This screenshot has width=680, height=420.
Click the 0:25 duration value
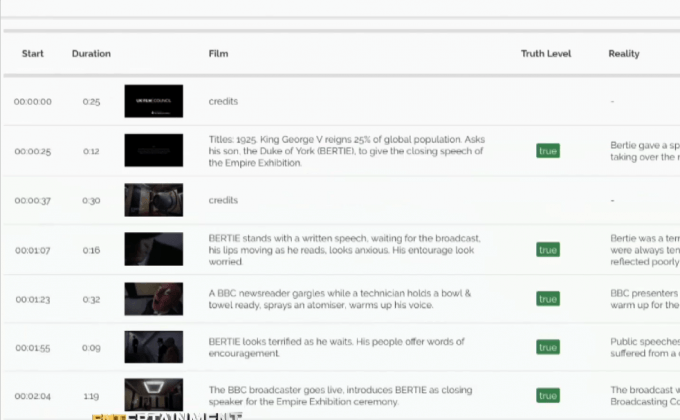(x=91, y=102)
